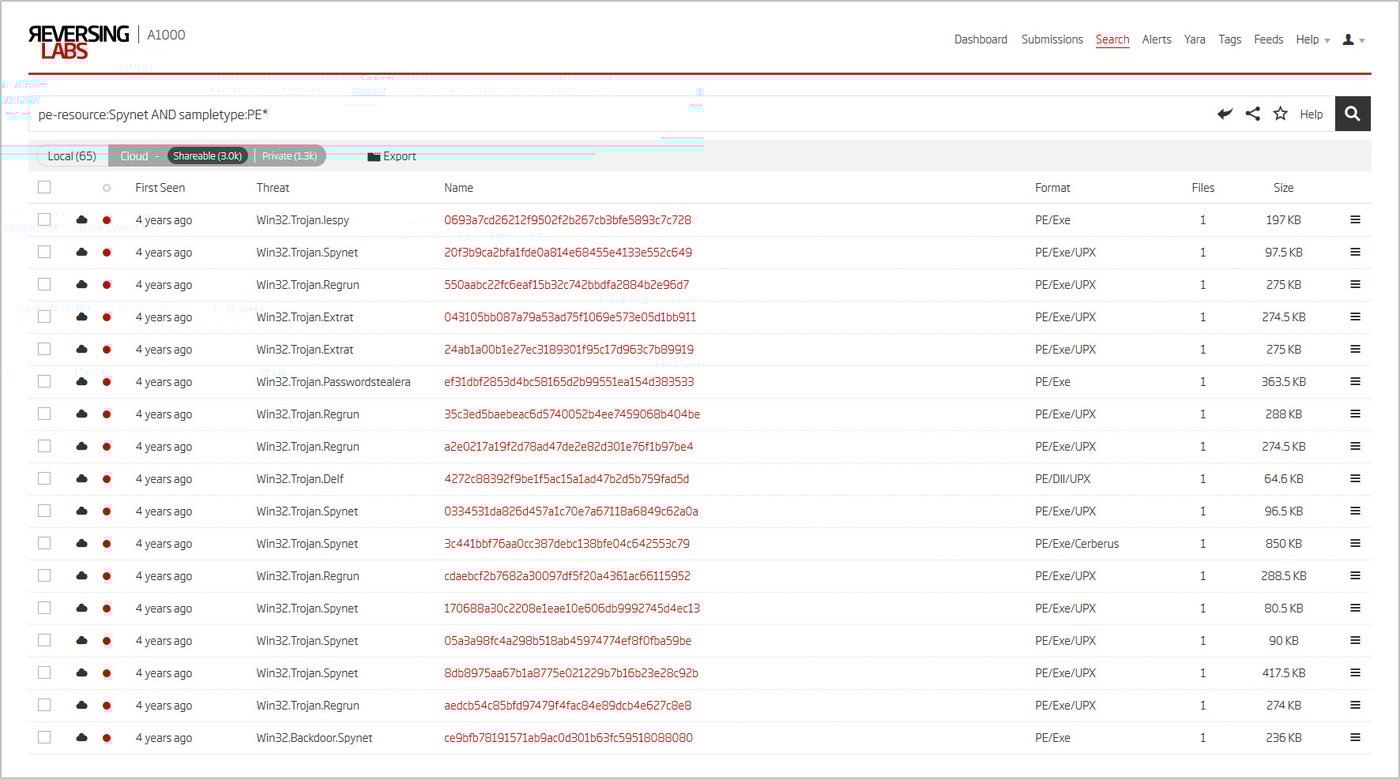Open row menu for 35c3ed5baebeac sample

click(x=1355, y=414)
